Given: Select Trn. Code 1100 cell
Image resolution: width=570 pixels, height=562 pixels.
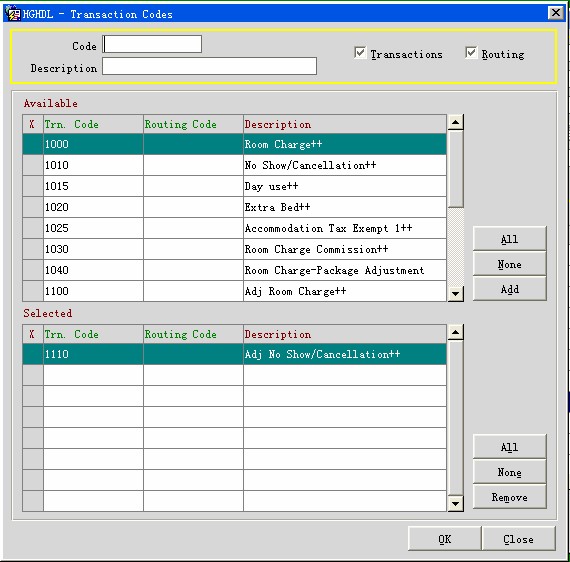Looking at the screenshot, I should point(93,291).
